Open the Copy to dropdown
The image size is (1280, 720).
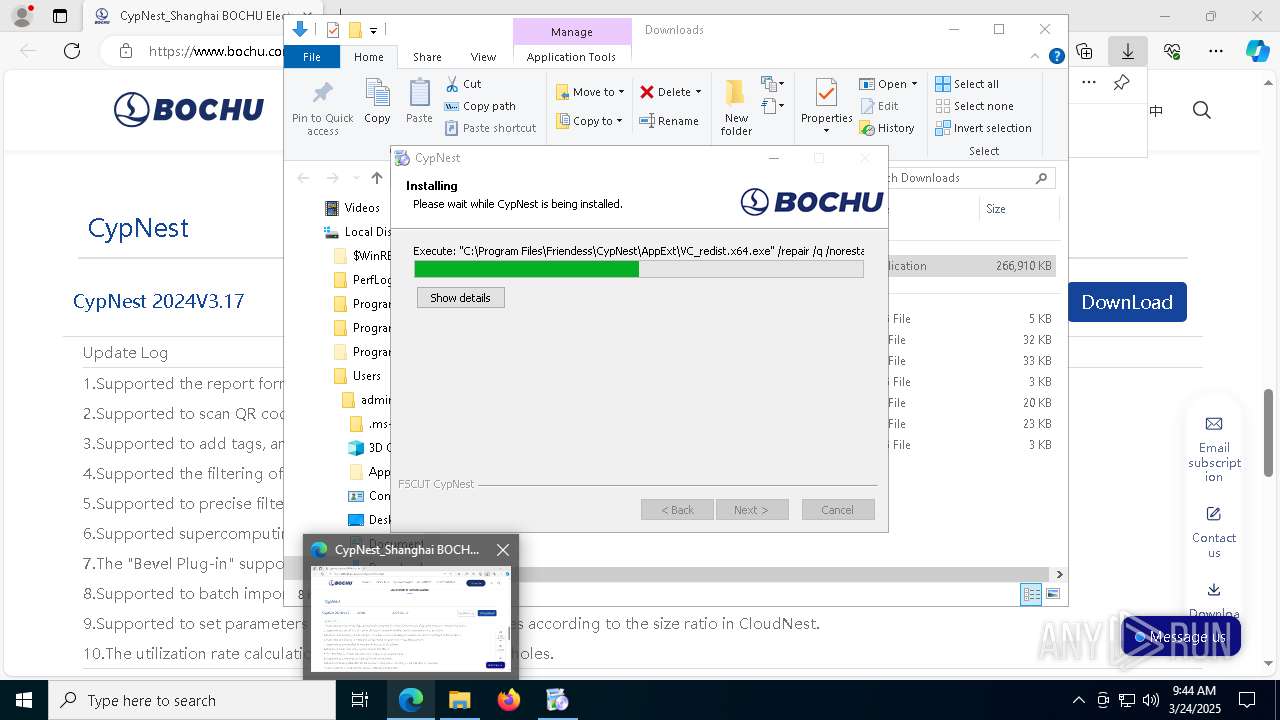point(589,121)
